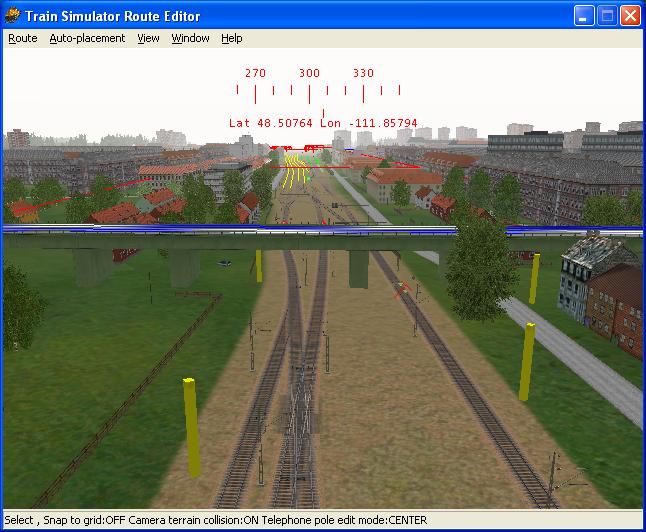The image size is (646, 532).
Task: Open the Route menu
Action: pyautogui.click(x=22, y=38)
